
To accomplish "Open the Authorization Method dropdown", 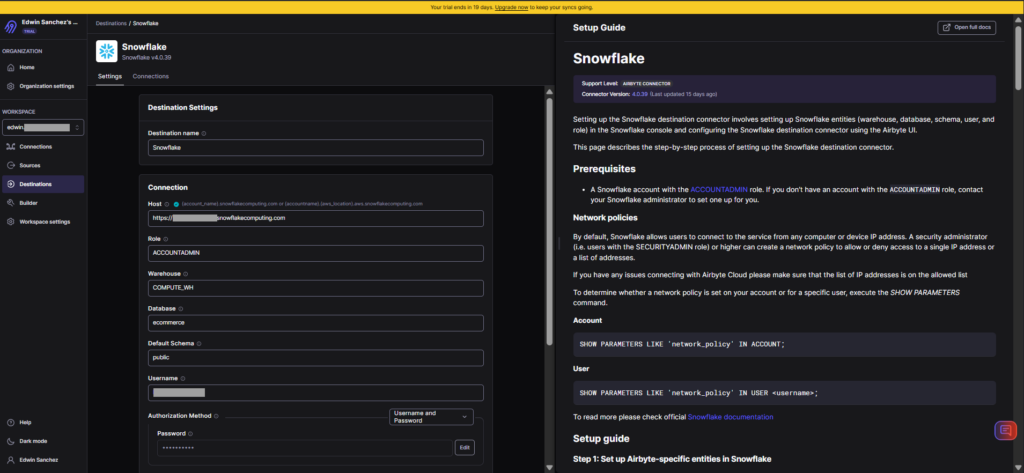I will (x=431, y=417).
